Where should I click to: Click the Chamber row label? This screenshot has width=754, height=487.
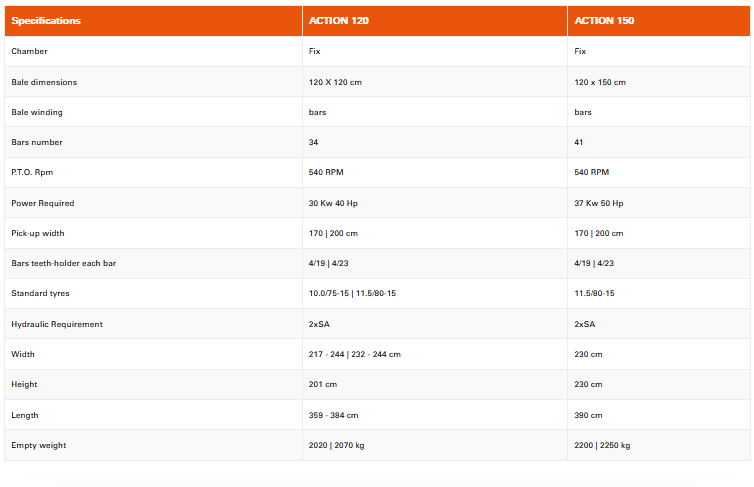[29, 51]
